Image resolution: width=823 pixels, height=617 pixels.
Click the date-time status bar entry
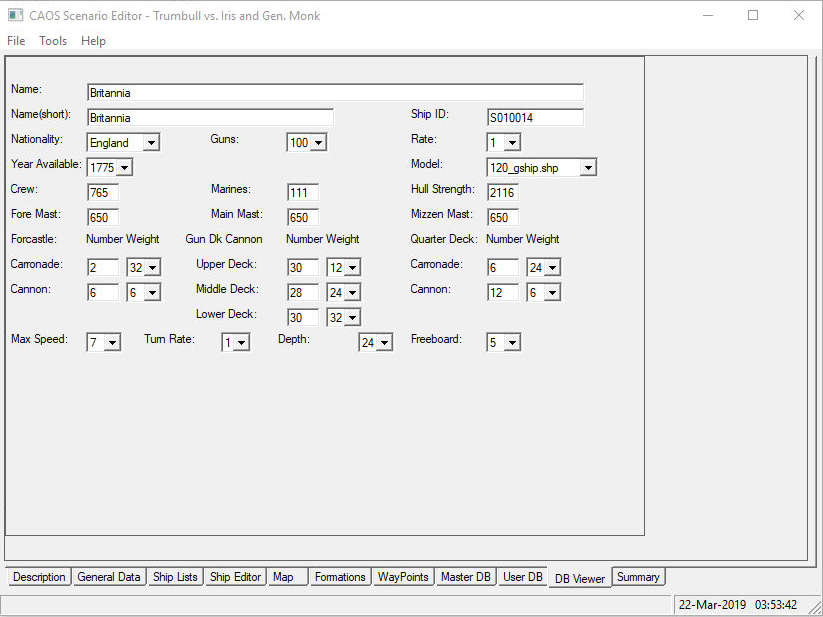(x=738, y=605)
